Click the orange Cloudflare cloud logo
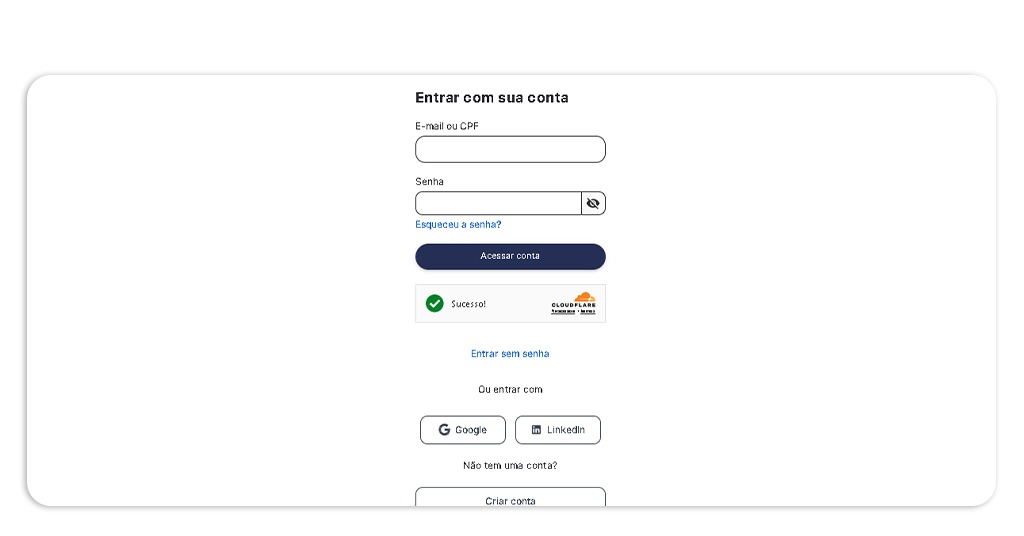1024x536 pixels. click(583, 297)
